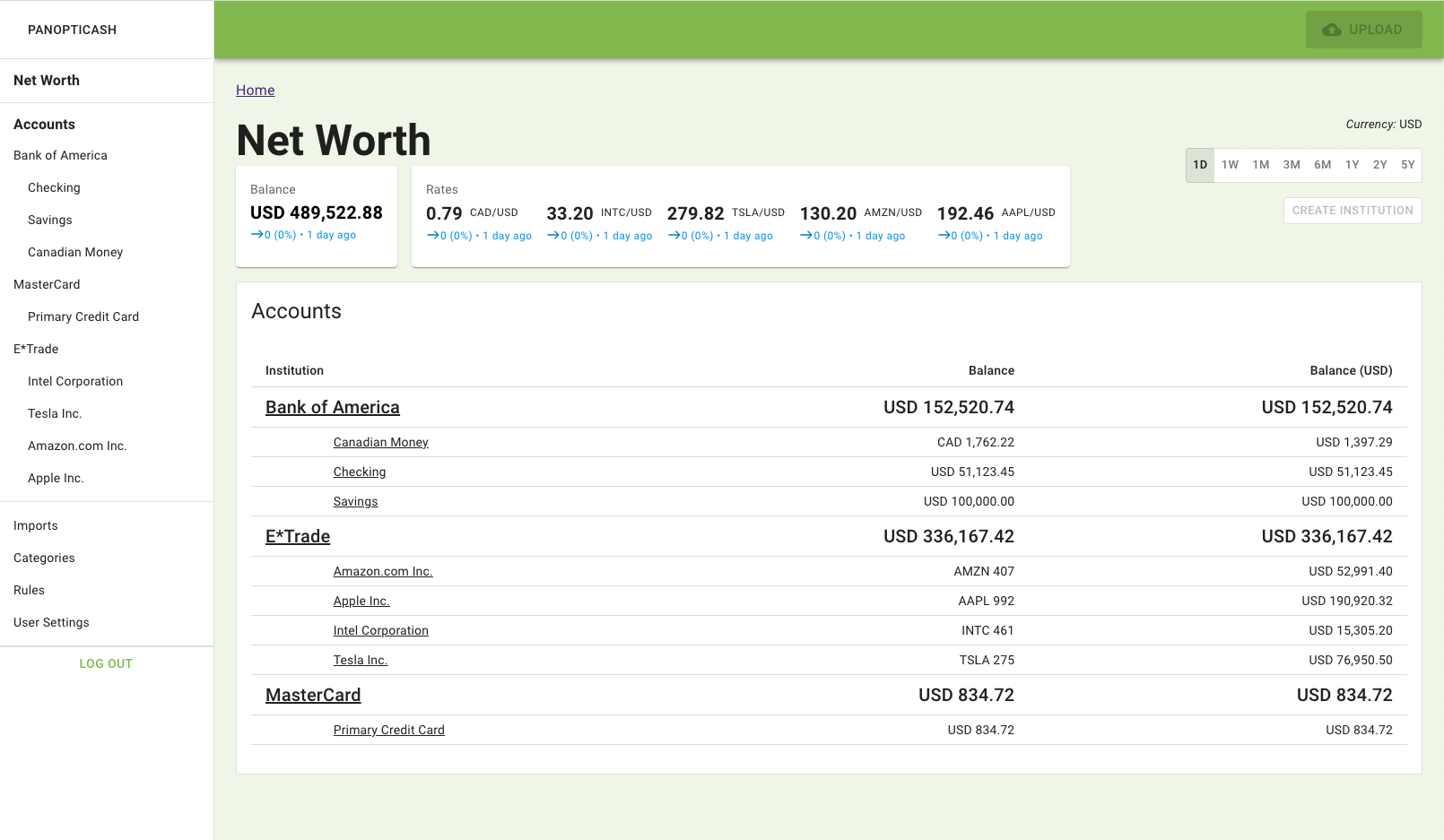Click the Currency: USD label

pos(1384,125)
